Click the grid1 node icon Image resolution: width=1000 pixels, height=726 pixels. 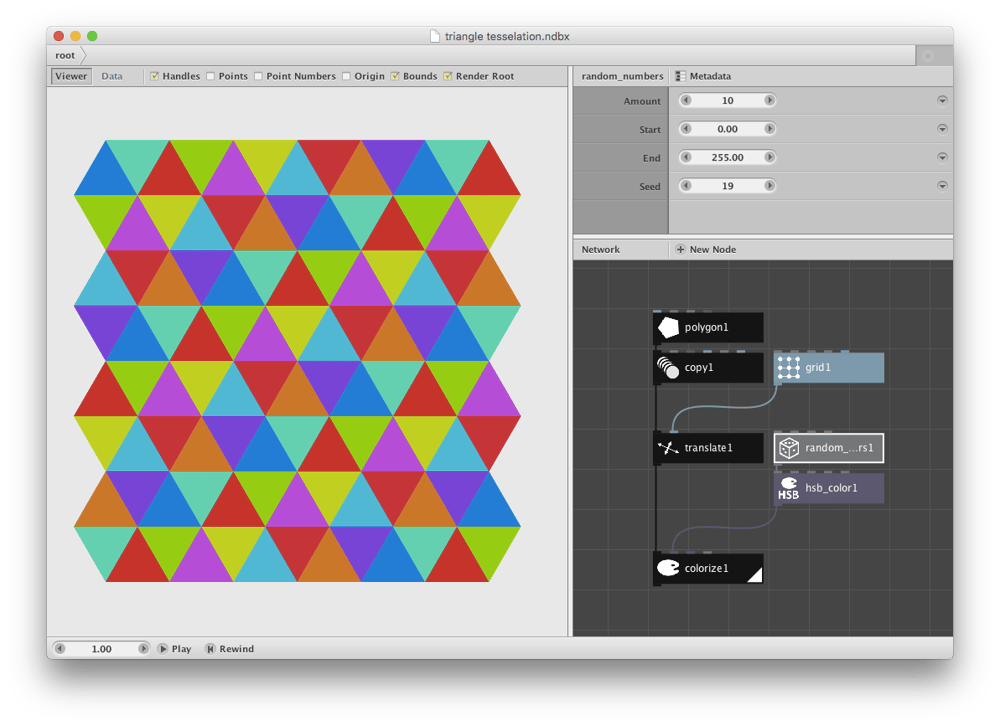[789, 367]
